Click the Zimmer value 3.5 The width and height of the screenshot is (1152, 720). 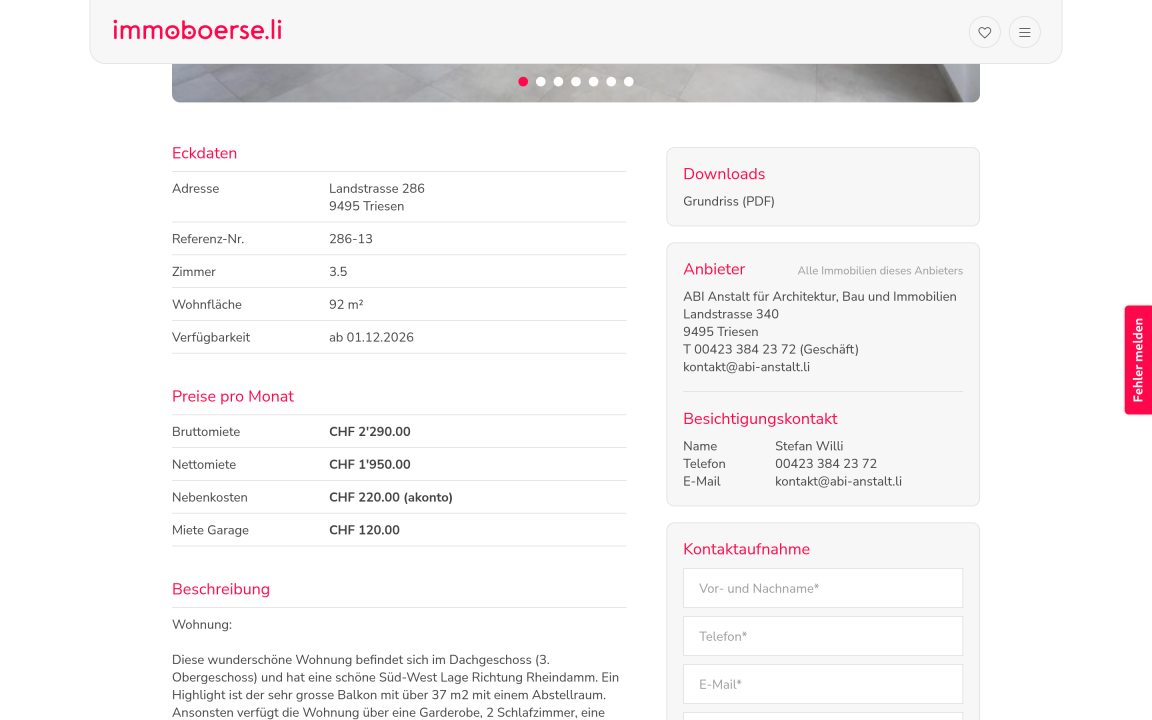[338, 272]
